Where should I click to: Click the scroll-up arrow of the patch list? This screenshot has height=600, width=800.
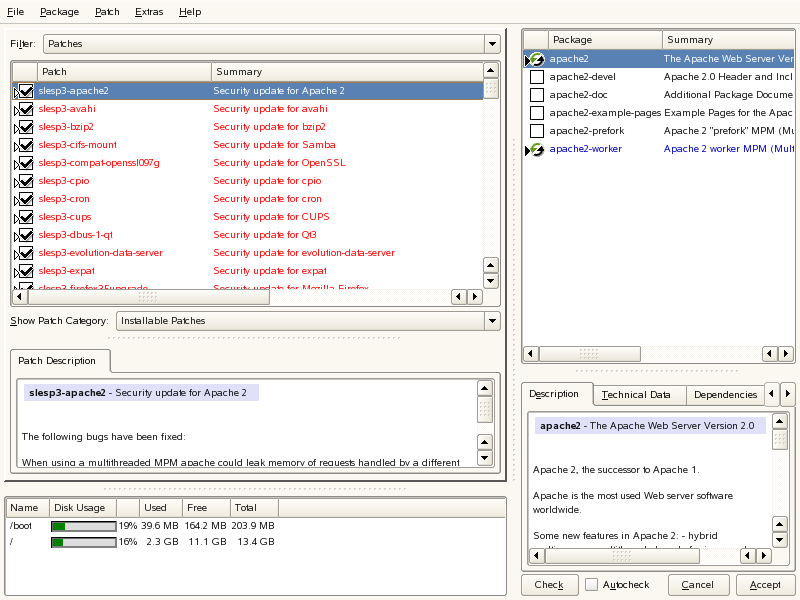pos(490,71)
